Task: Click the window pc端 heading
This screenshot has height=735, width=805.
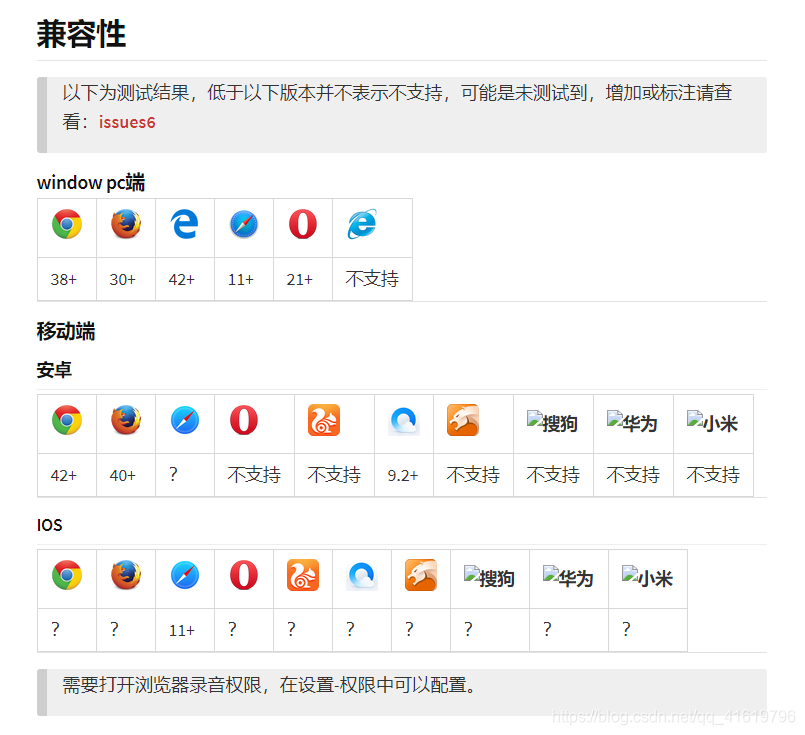Action: [91, 183]
